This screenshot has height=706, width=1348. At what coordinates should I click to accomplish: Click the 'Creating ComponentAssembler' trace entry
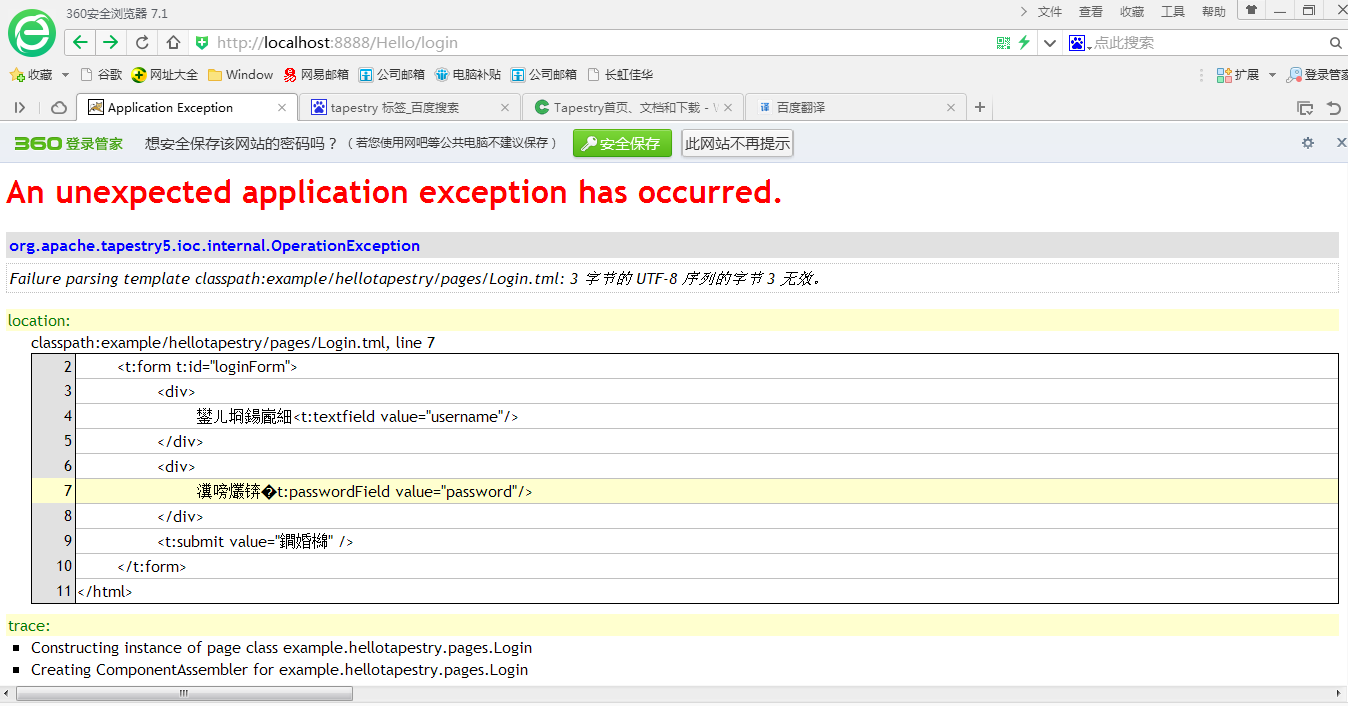pyautogui.click(x=279, y=670)
